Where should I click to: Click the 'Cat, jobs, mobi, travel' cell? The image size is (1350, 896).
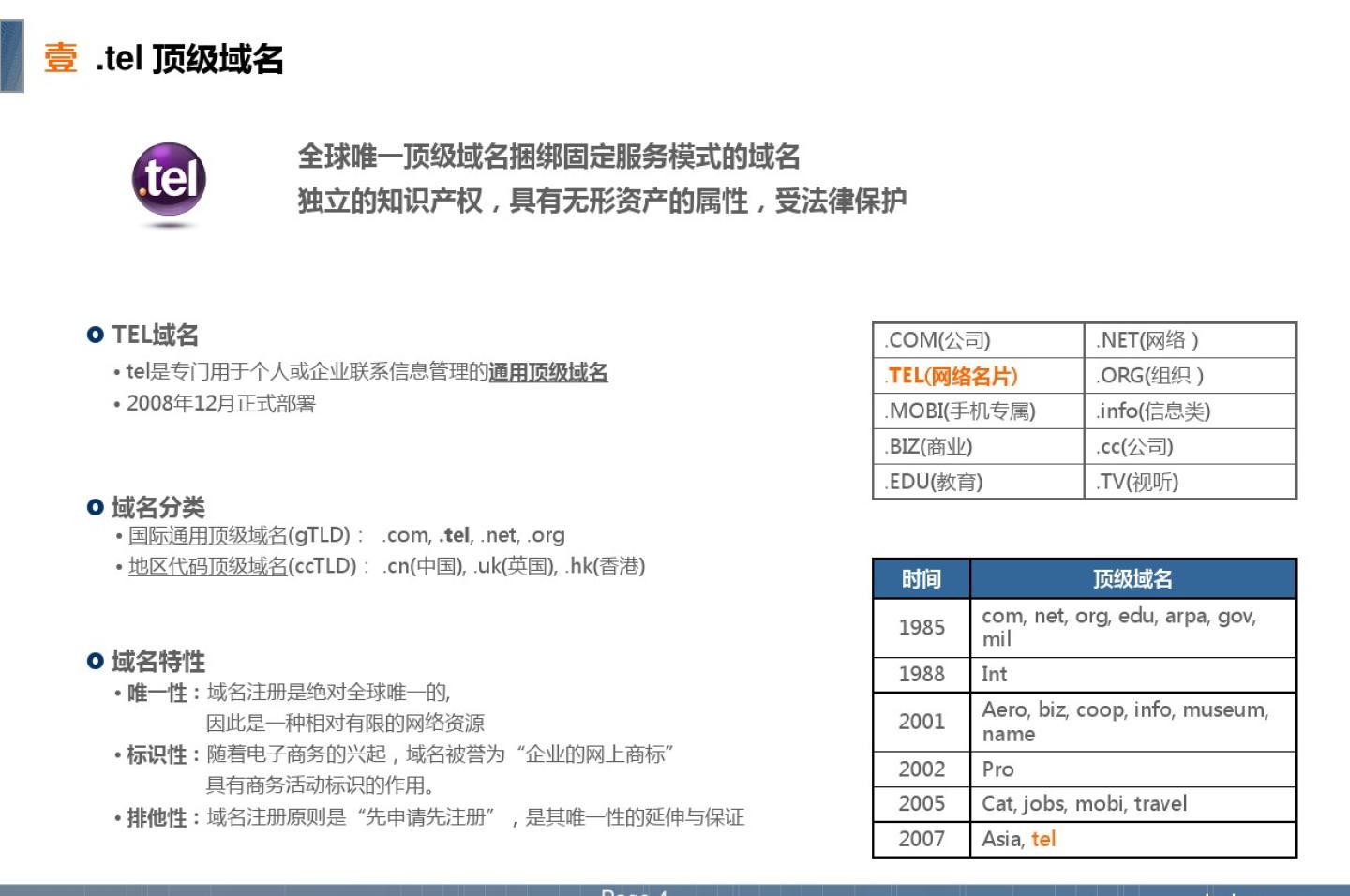point(1133,804)
